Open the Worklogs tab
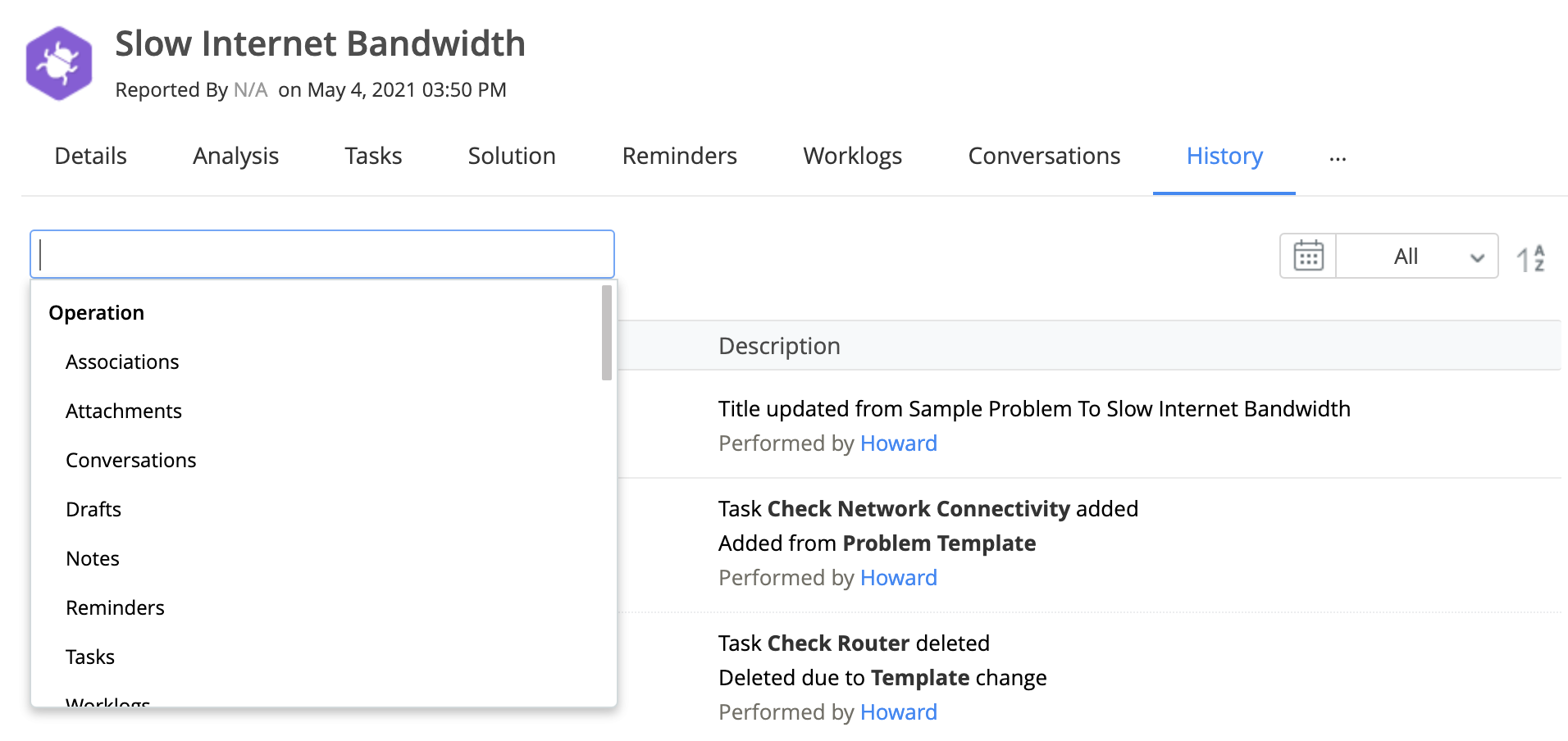The height and width of the screenshot is (741, 1568). [x=852, y=156]
